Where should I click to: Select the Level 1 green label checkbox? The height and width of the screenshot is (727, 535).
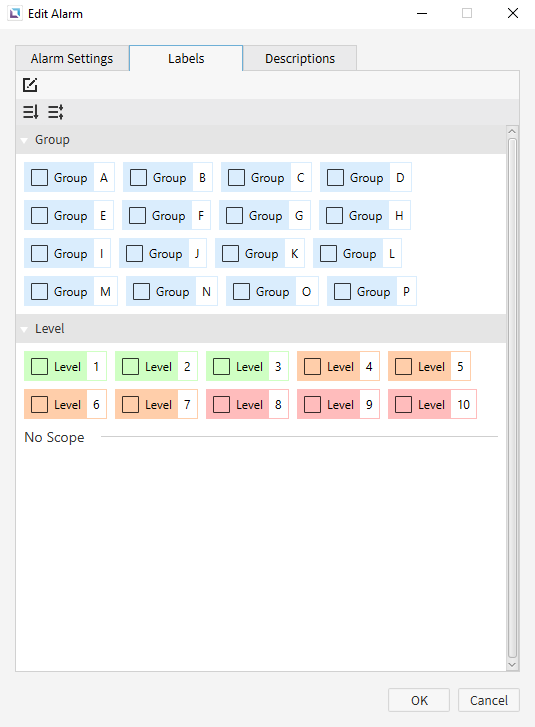tap(39, 366)
